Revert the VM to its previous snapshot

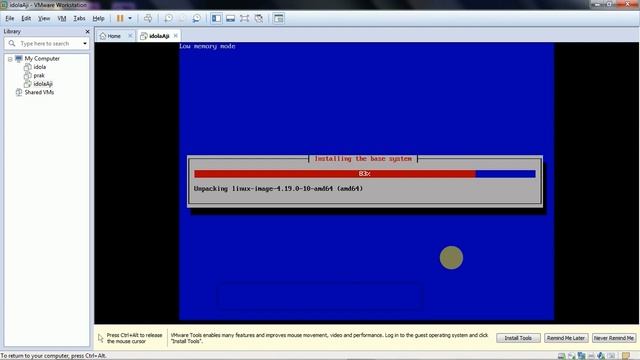pyautogui.click(x=182, y=18)
